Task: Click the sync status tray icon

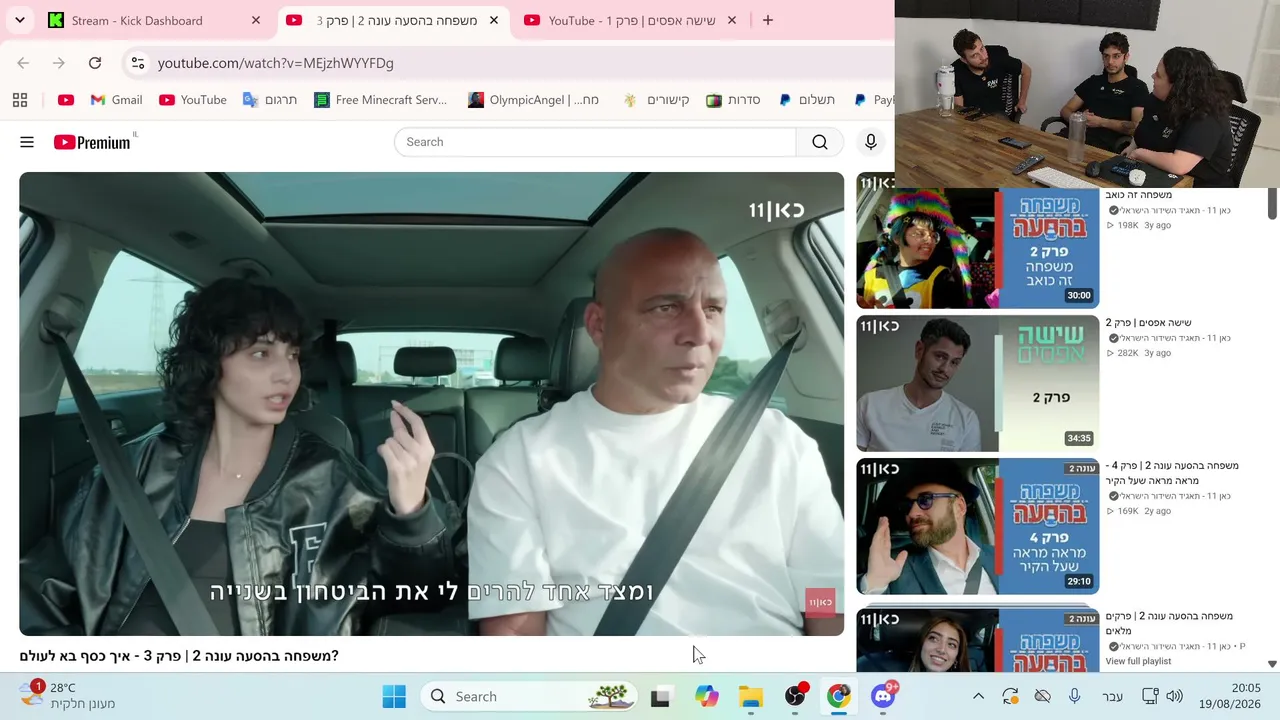Action: click(x=1010, y=697)
